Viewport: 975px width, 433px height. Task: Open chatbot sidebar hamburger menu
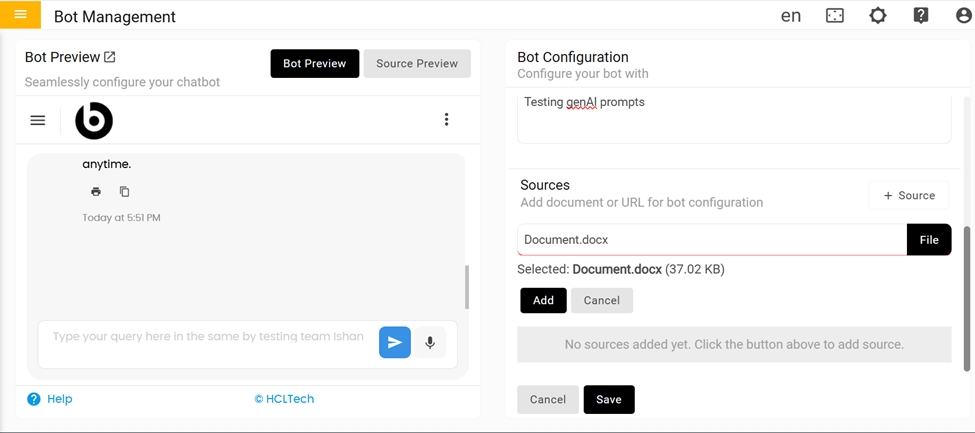38,121
